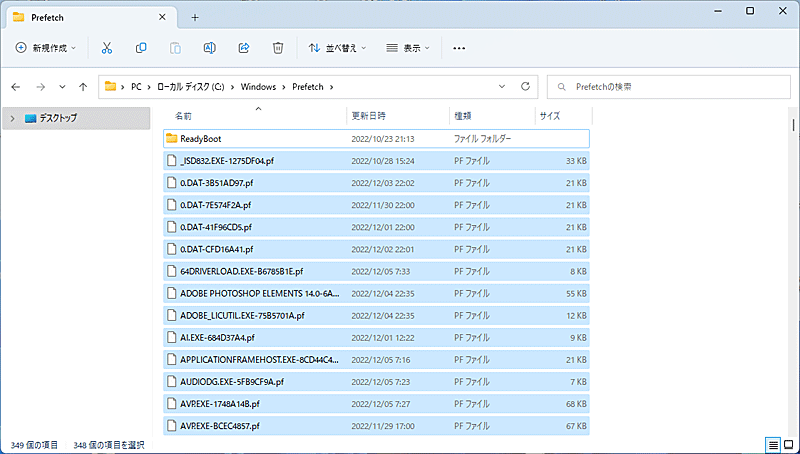Screen dimensions: 800x454
Task: Select 0.DAT-3B51AD97.pf file
Action: [x=377, y=183]
